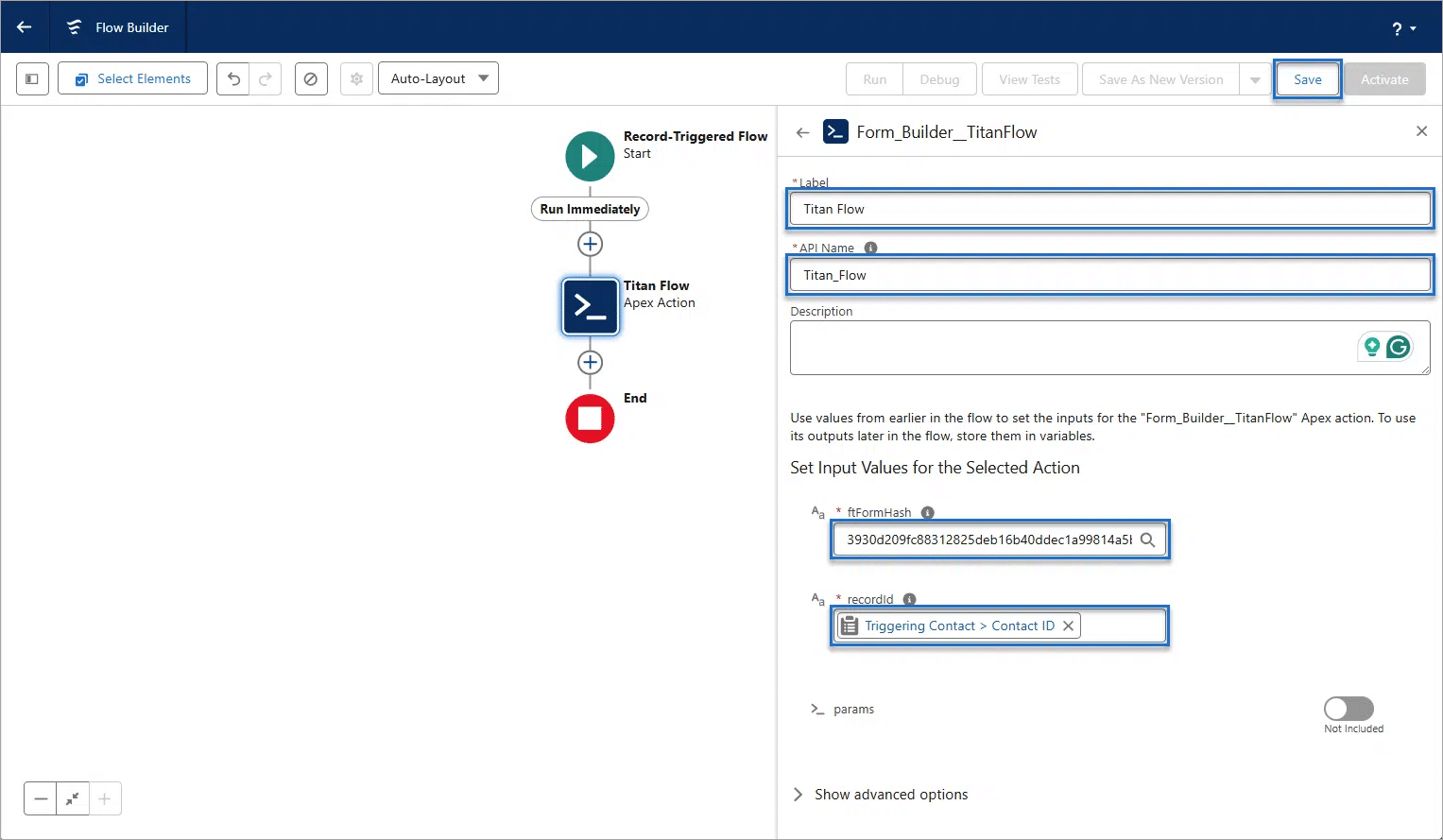
Task: Click the Titan Flow node label
Action: click(656, 285)
